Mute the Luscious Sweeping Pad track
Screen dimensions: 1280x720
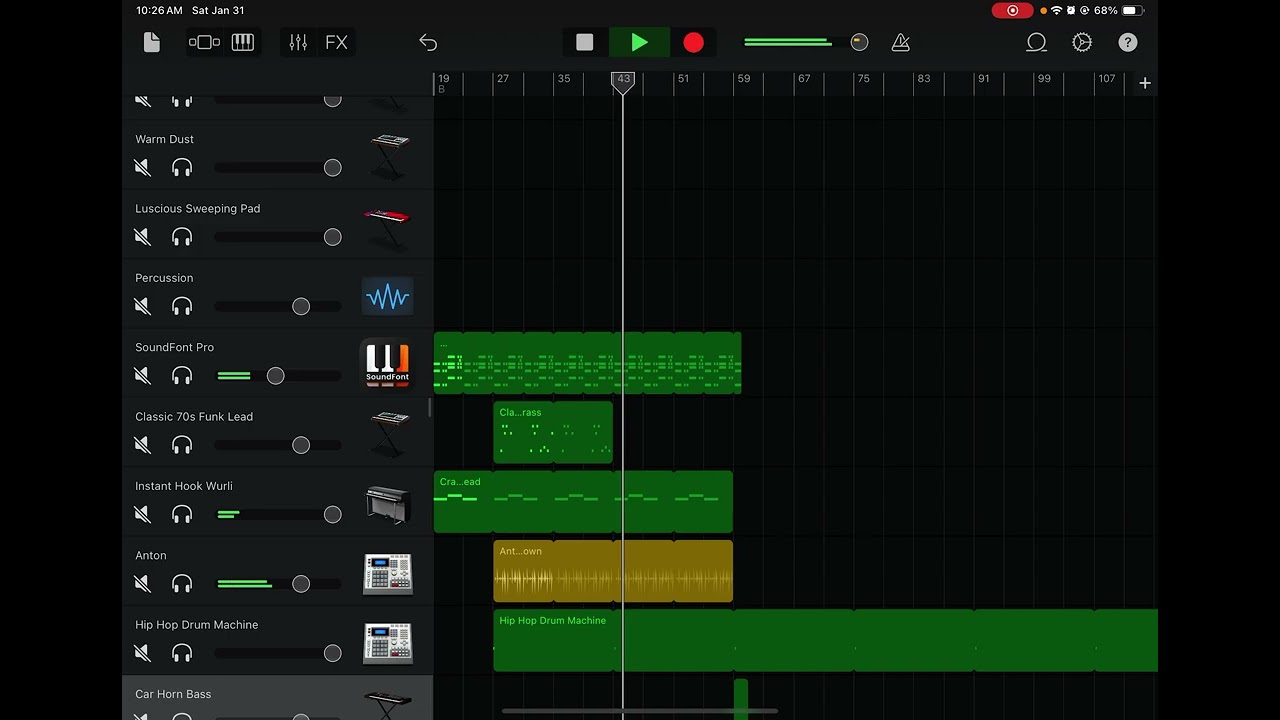pyautogui.click(x=142, y=237)
